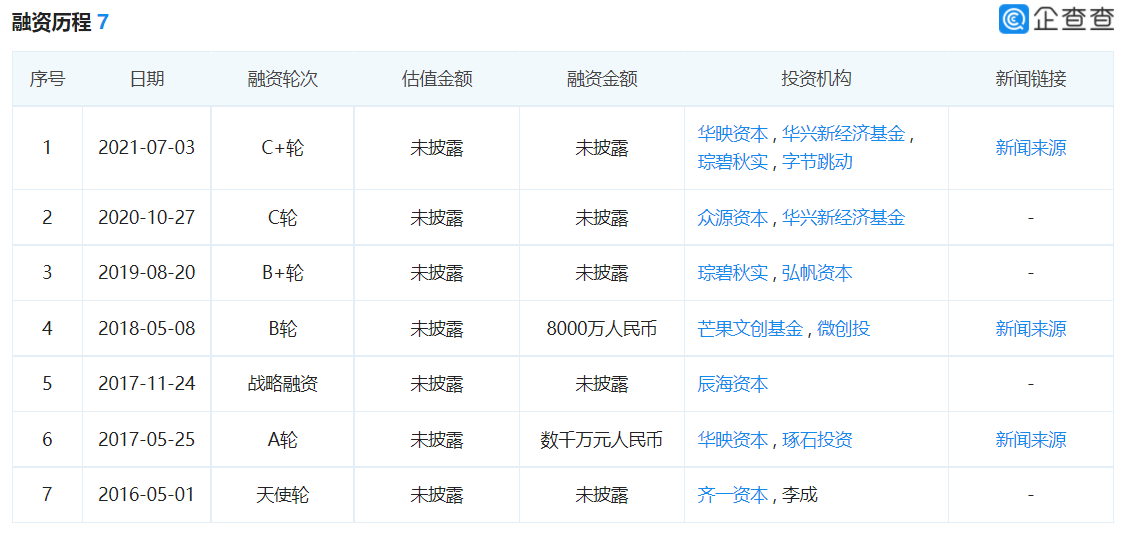The height and width of the screenshot is (536, 1123).
Task: Open 华兴新经济基金 link in the C+轮 row
Action: (x=844, y=134)
